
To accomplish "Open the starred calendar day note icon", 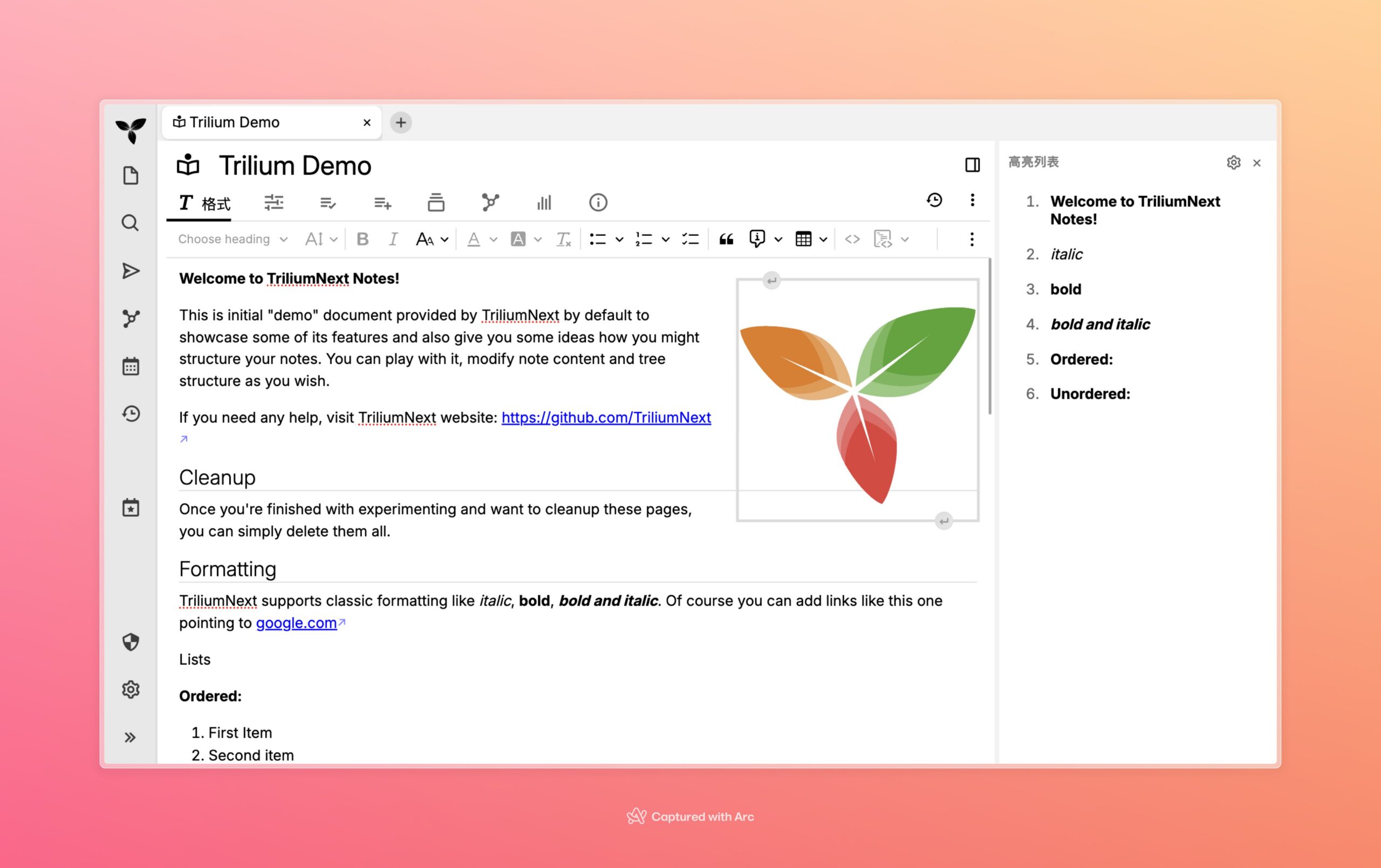I will (131, 508).
